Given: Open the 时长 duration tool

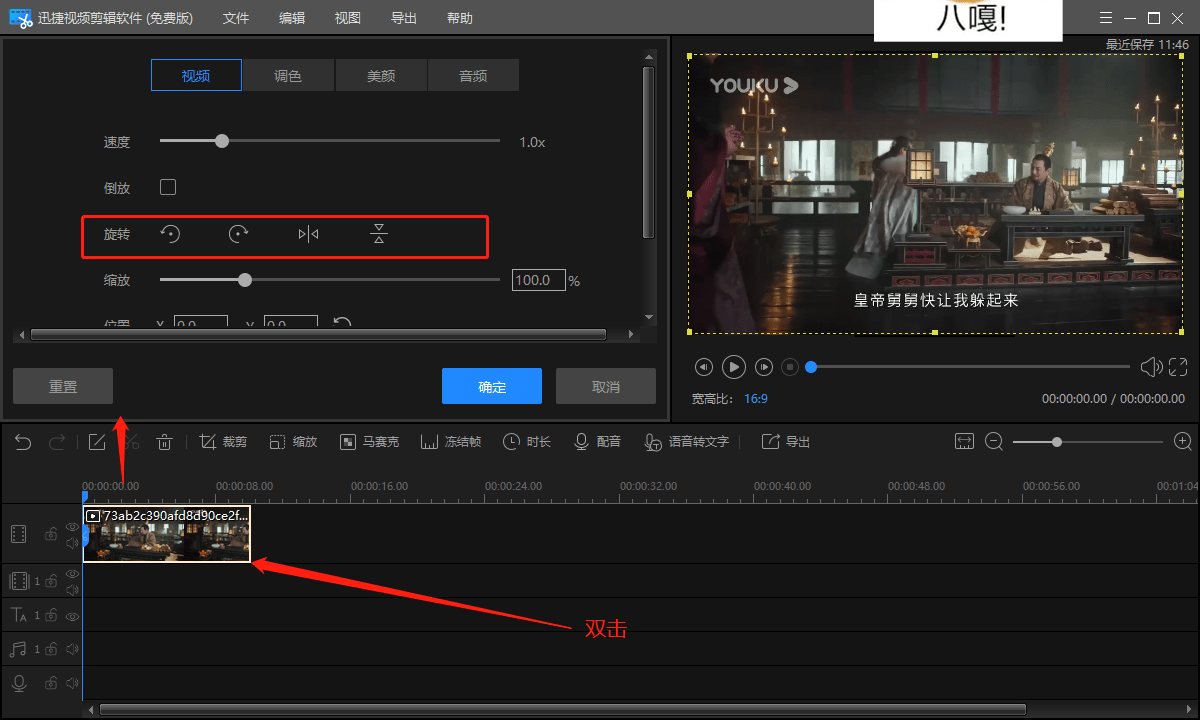Looking at the screenshot, I should pyautogui.click(x=527, y=442).
